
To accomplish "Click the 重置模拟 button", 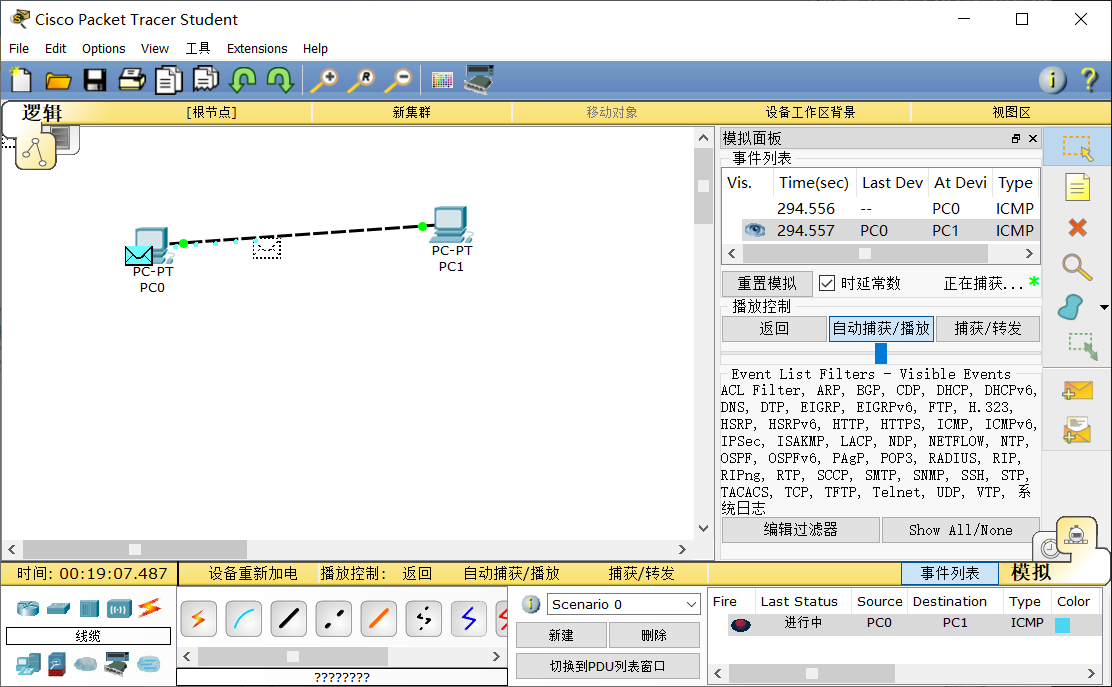I will (x=767, y=284).
